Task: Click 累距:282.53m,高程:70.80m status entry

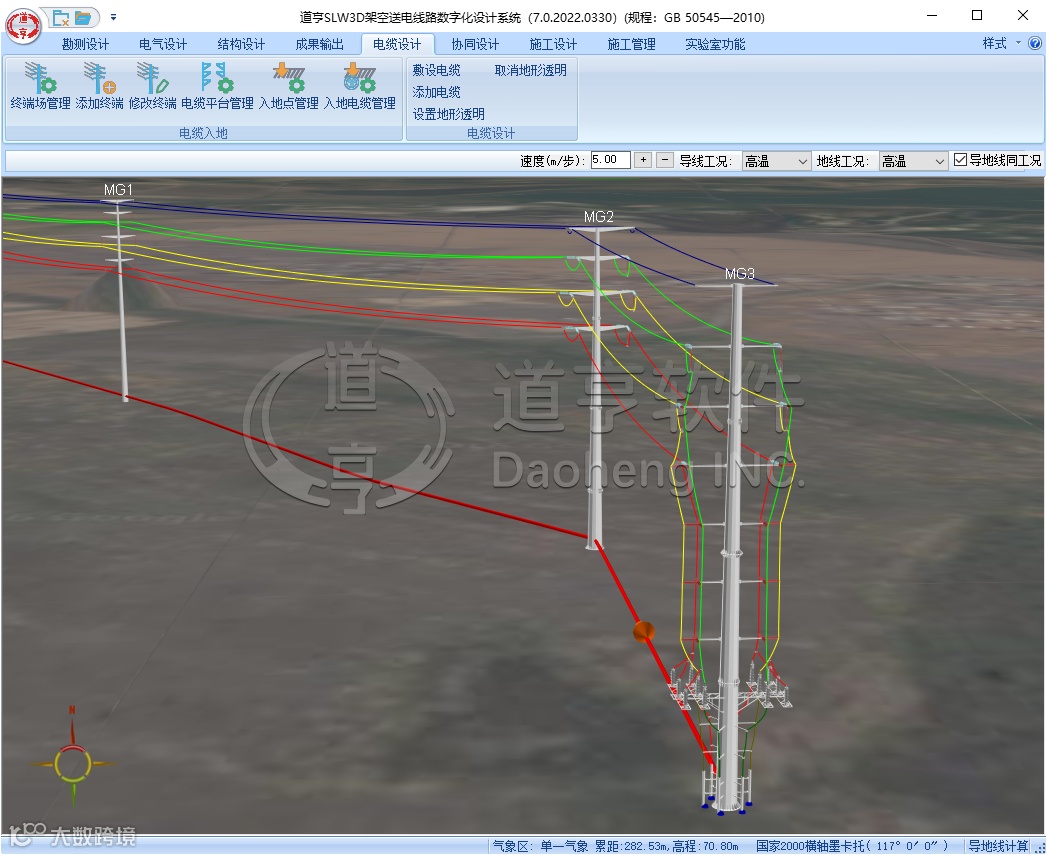Action: pos(667,846)
